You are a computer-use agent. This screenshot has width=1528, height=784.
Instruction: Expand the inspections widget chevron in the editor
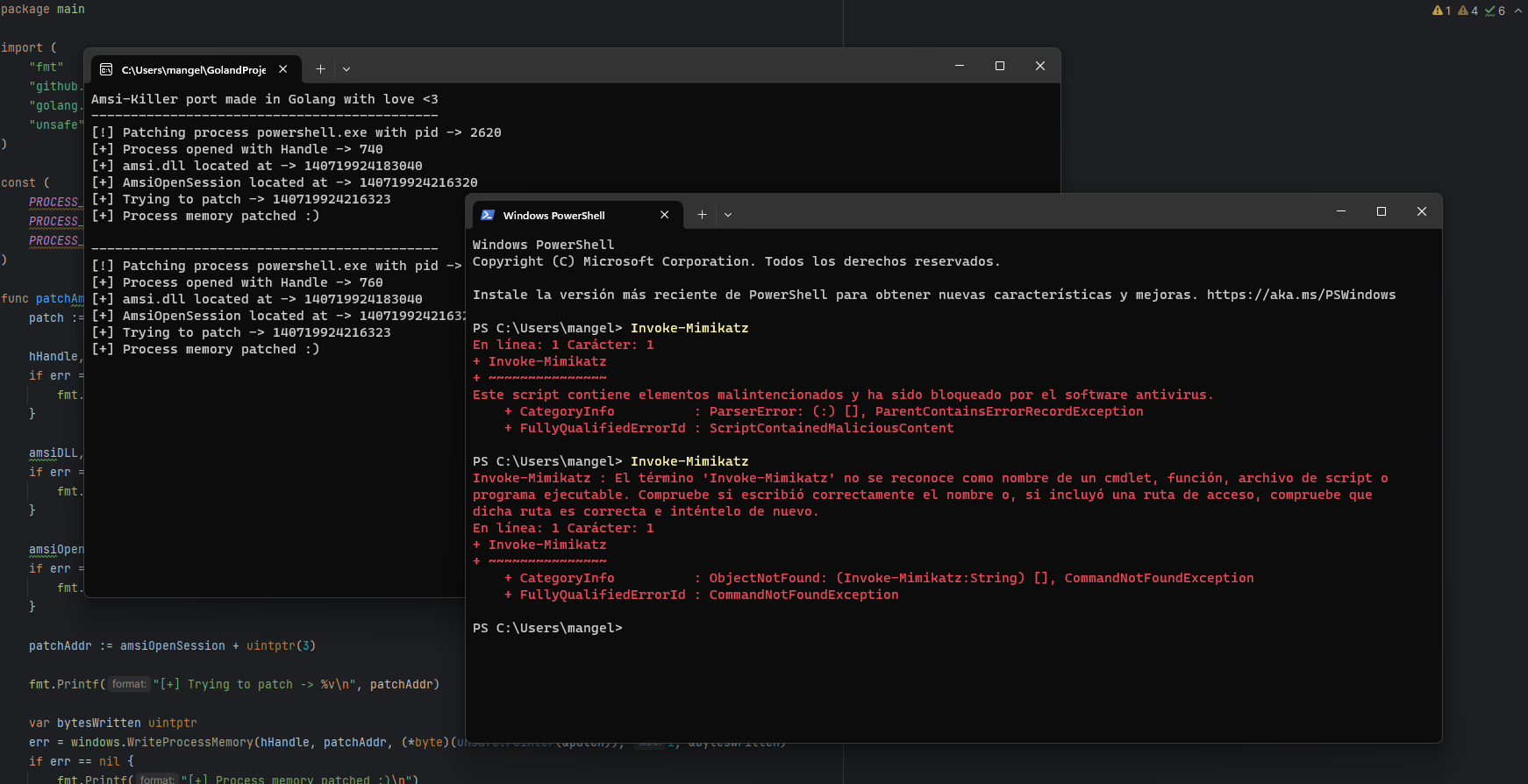tap(1517, 11)
